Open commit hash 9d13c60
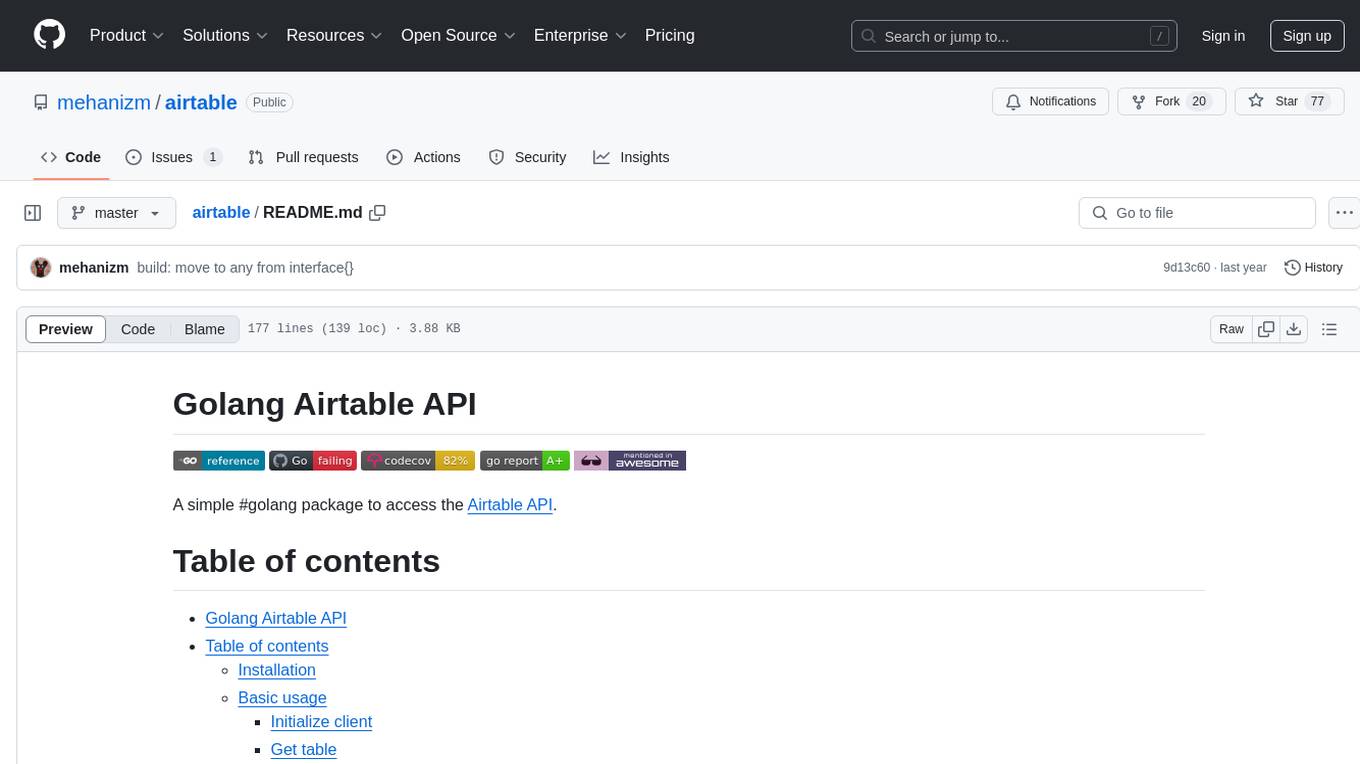Screen dimensions: 1360x764 point(1186,268)
